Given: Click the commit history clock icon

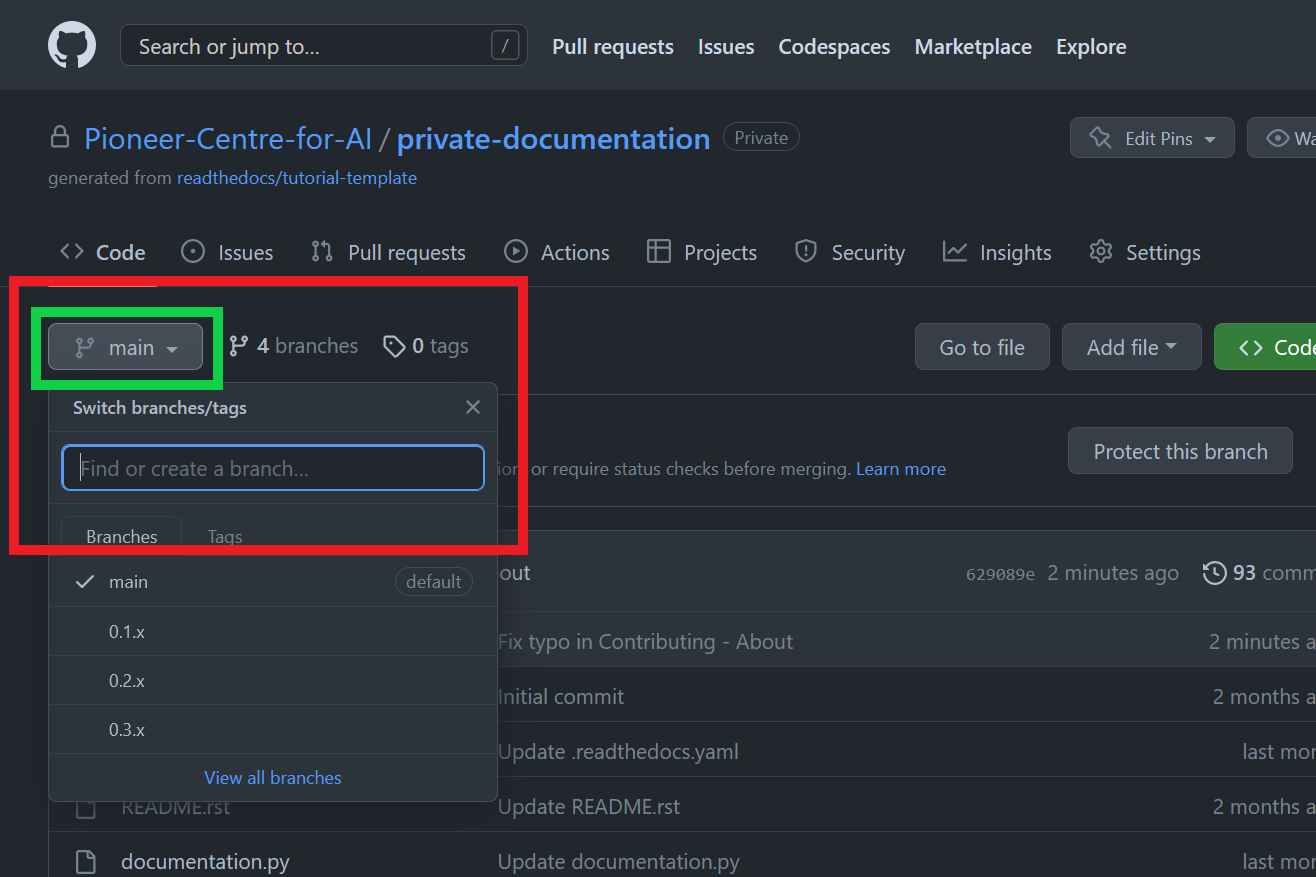Looking at the screenshot, I should pos(1214,573).
